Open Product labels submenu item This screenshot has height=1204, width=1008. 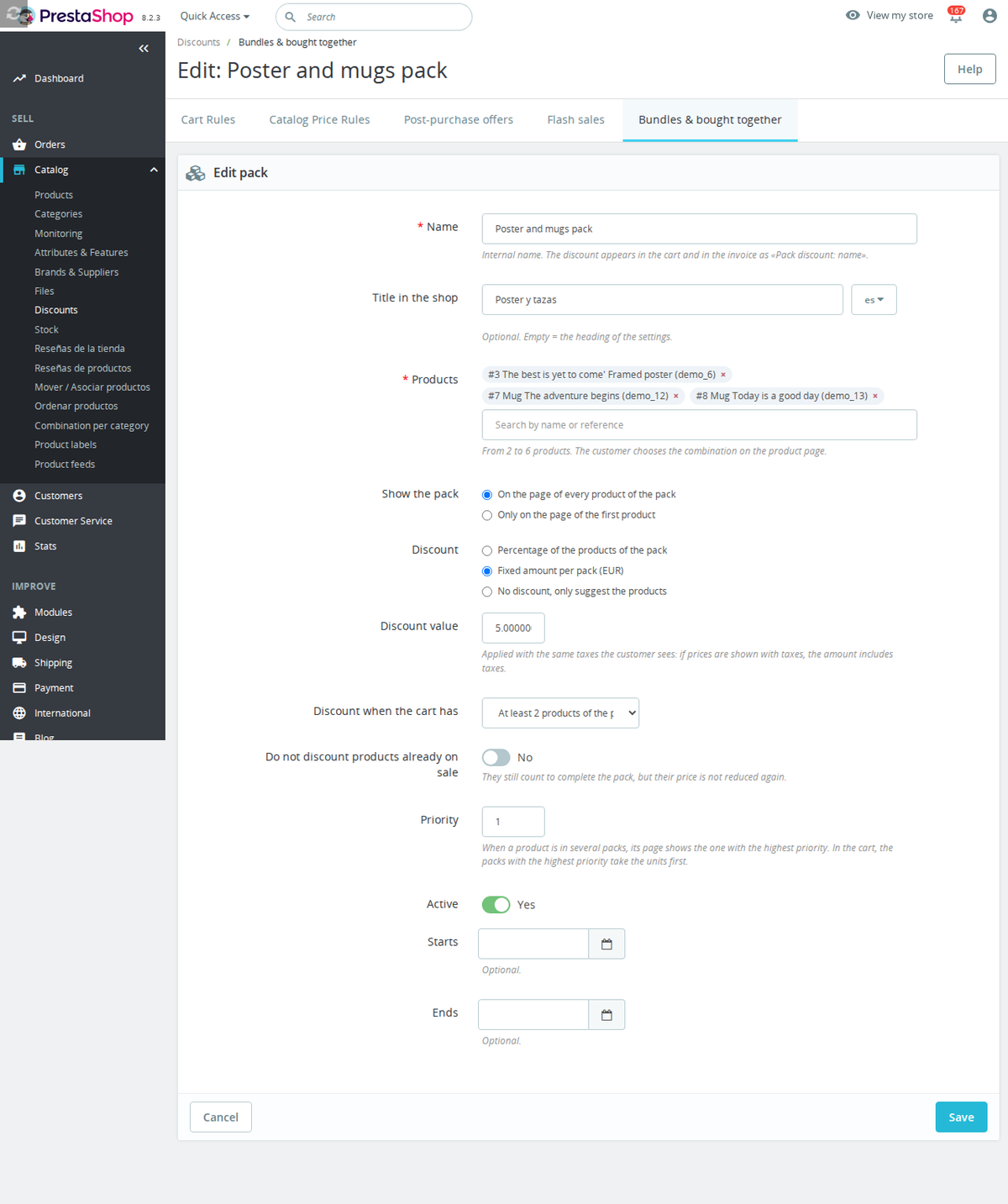point(66,445)
